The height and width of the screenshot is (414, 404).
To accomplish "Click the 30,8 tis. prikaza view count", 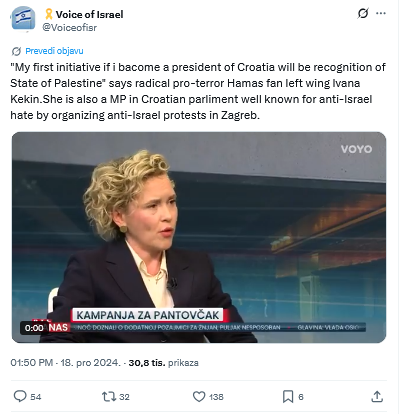I will [163, 362].
